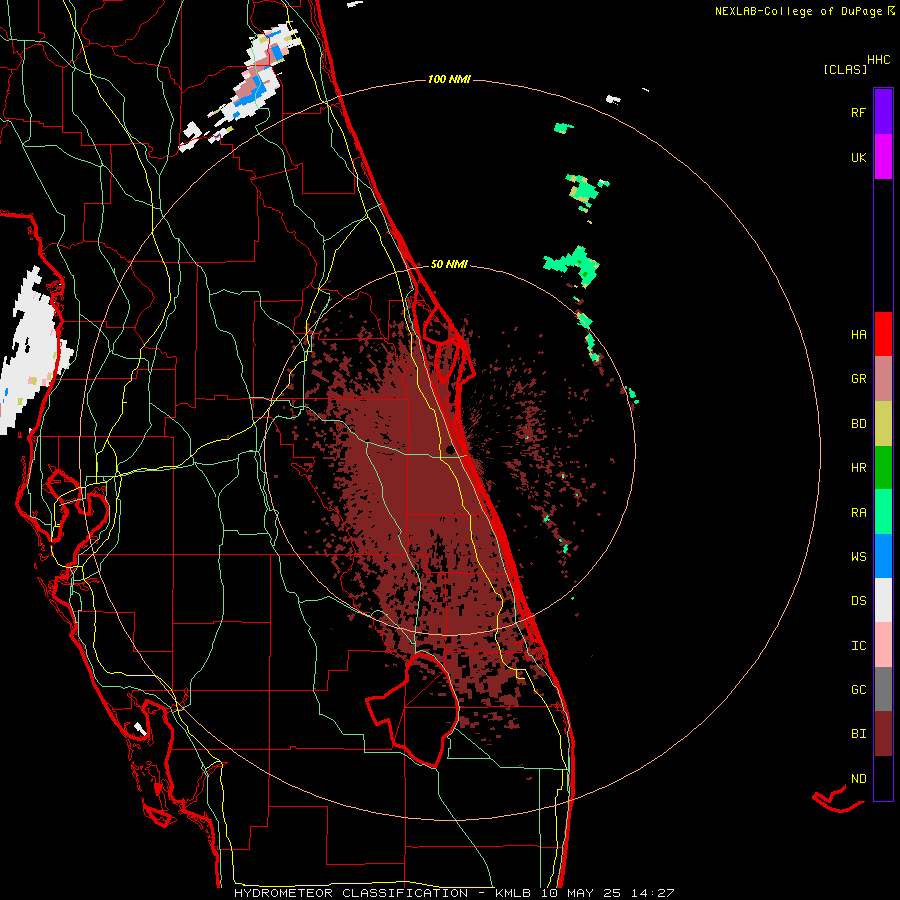Click the white DS legend swatch
Viewport: 900px width, 900px height.
(x=883, y=600)
